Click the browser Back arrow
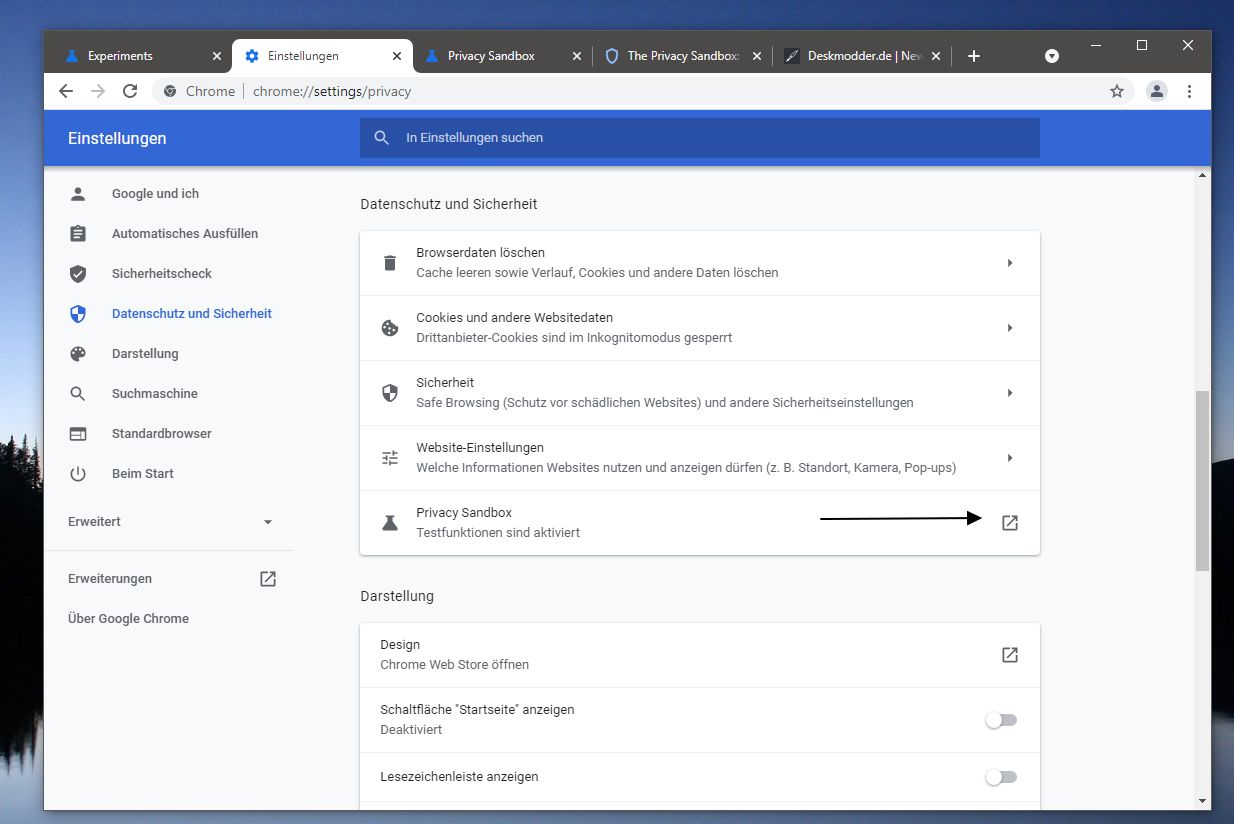1234x824 pixels. 66,91
